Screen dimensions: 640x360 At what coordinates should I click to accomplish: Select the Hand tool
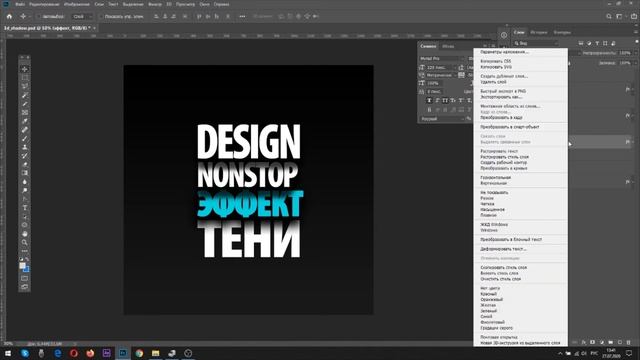pos(24,234)
